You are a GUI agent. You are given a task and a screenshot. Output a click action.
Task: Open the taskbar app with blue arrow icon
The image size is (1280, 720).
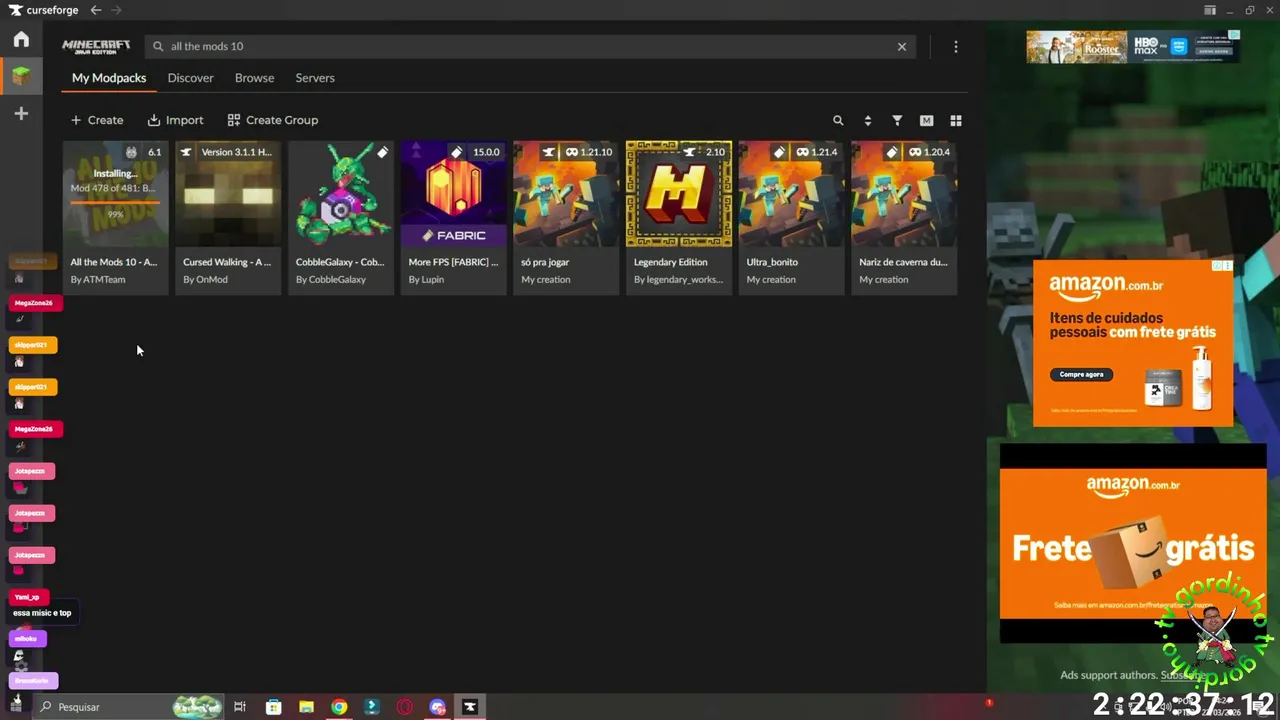pos(372,707)
